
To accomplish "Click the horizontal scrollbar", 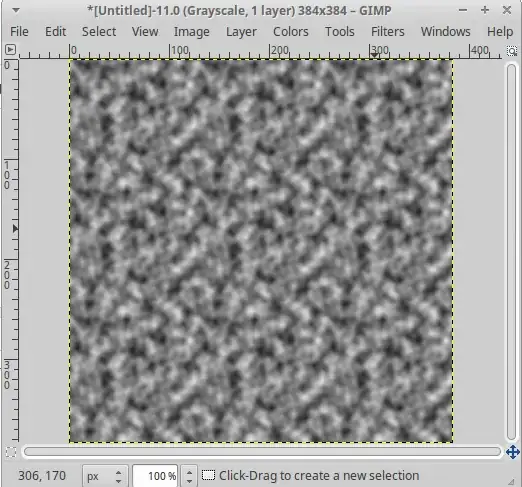I will (262, 452).
